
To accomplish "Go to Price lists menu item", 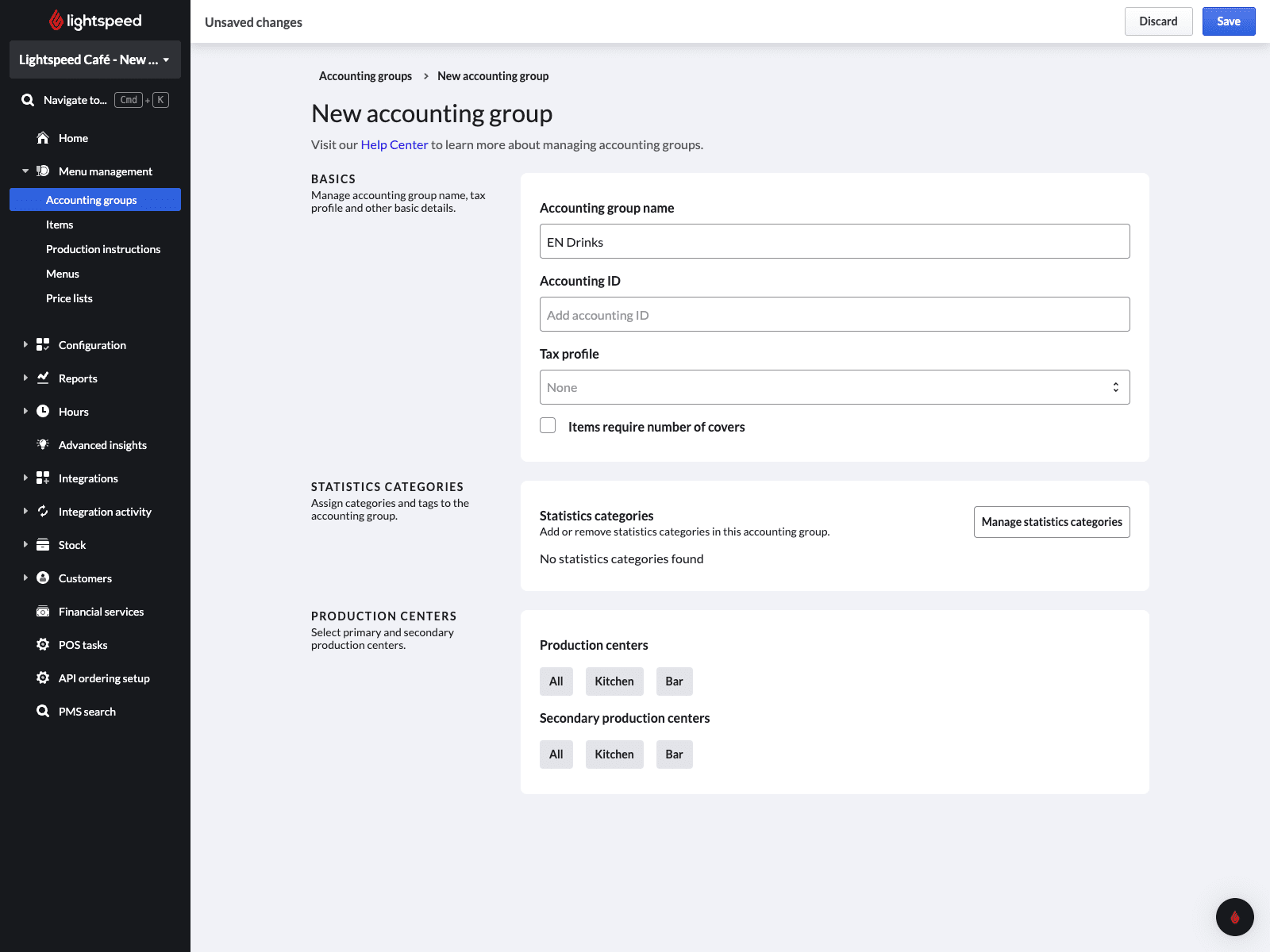I will point(69,298).
